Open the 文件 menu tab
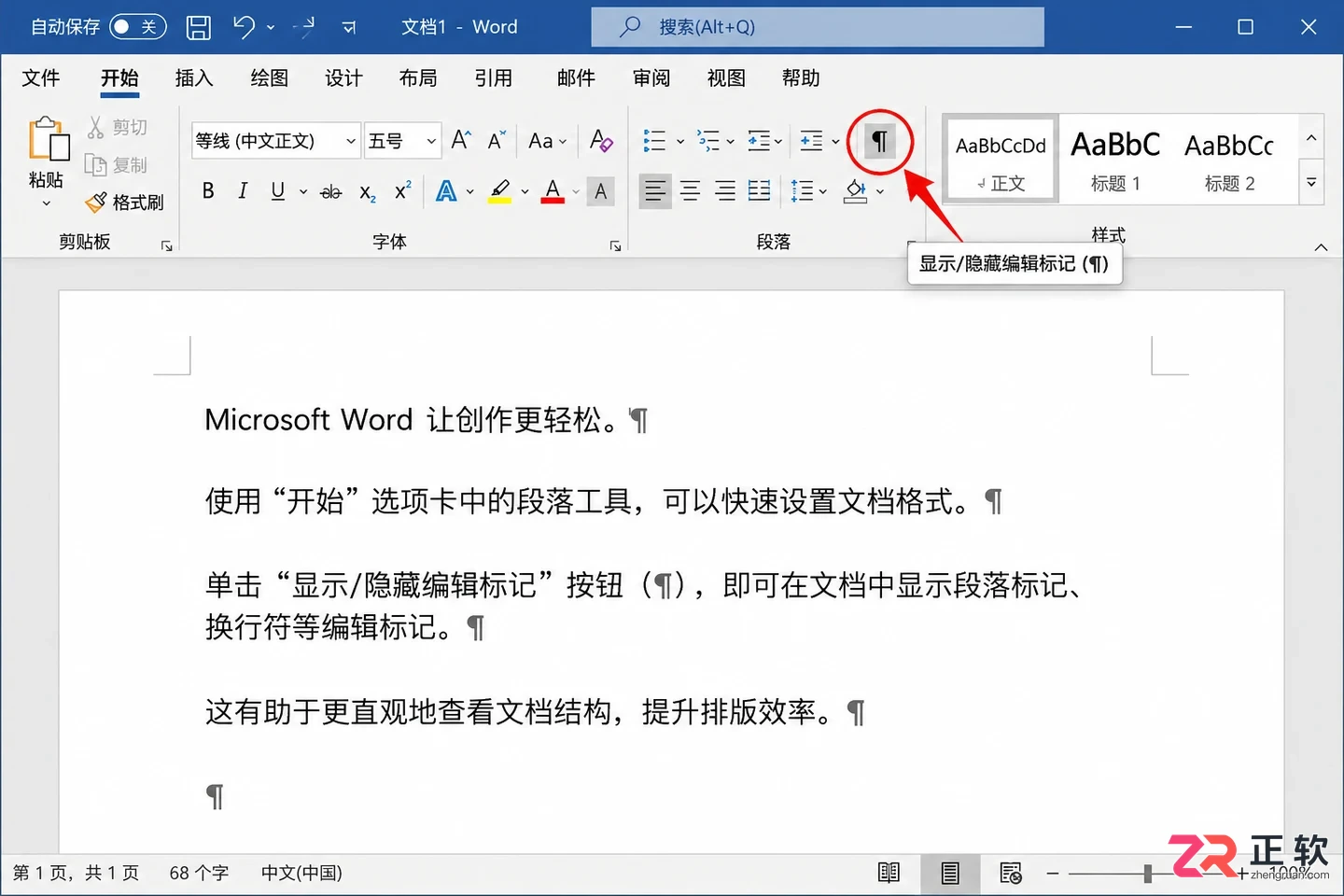1344x896 pixels. [x=41, y=78]
